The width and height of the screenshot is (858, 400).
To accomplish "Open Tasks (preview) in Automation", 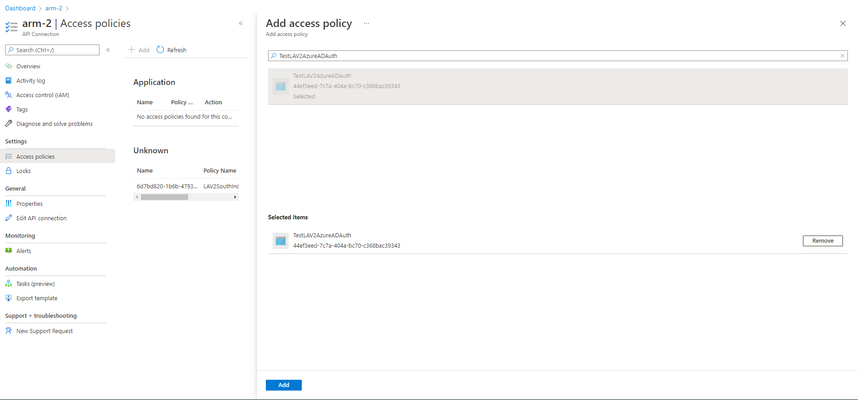I will click(x=30, y=284).
